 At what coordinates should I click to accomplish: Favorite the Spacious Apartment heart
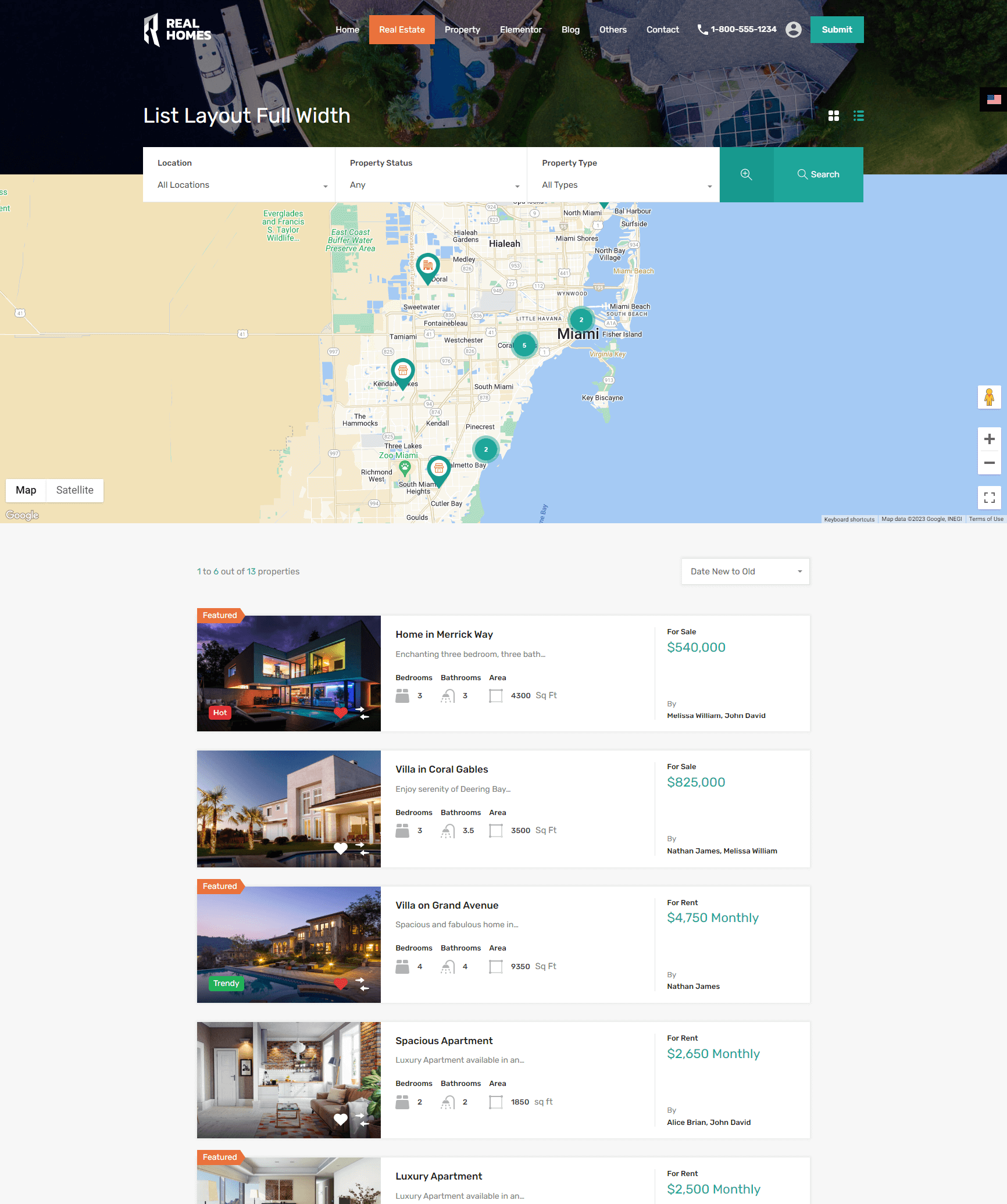coord(341,1119)
